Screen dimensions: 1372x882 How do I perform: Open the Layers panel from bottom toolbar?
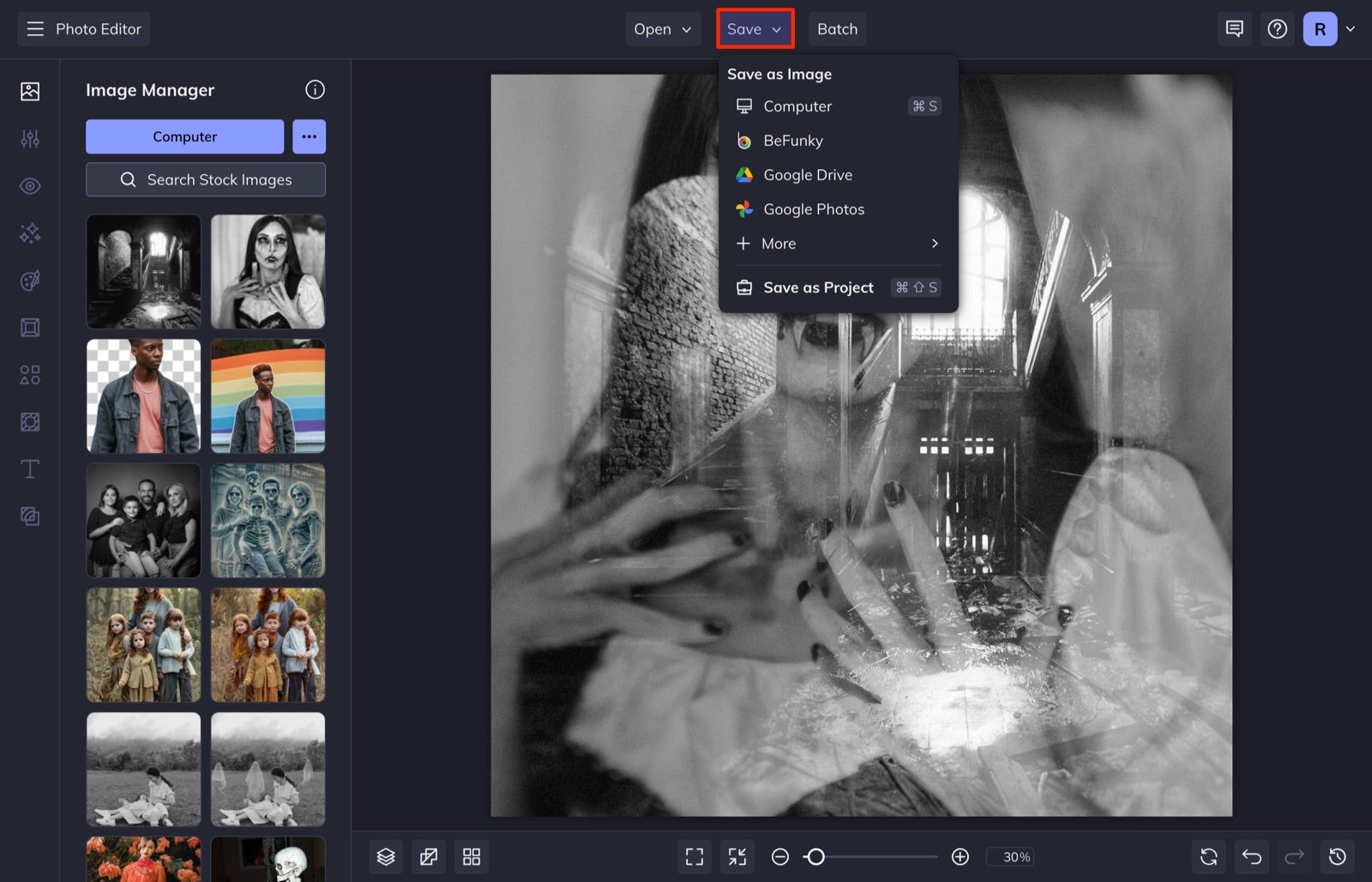[385, 855]
